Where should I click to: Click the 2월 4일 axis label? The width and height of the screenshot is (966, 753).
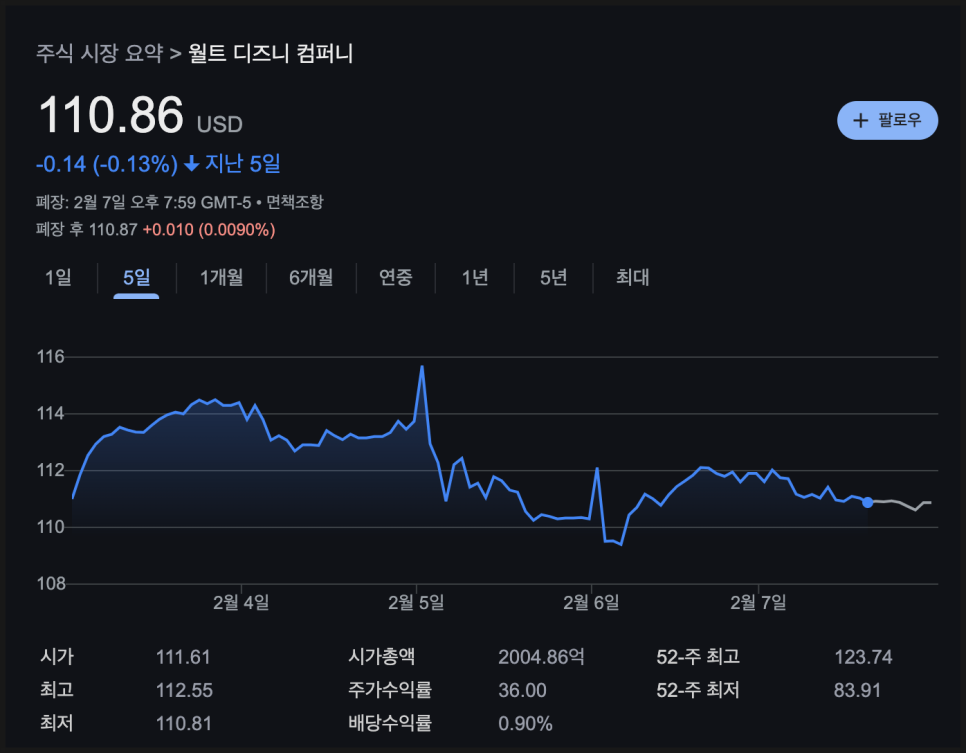(241, 602)
